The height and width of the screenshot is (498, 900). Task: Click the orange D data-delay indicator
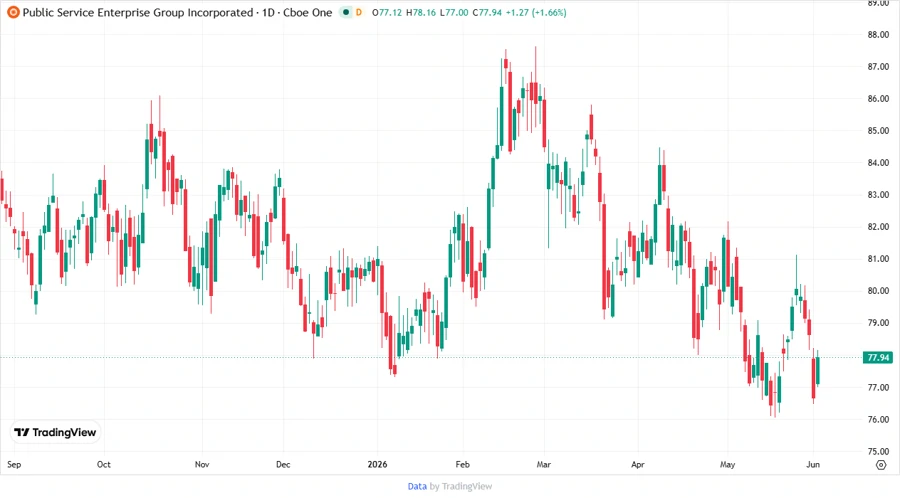[x=359, y=12]
